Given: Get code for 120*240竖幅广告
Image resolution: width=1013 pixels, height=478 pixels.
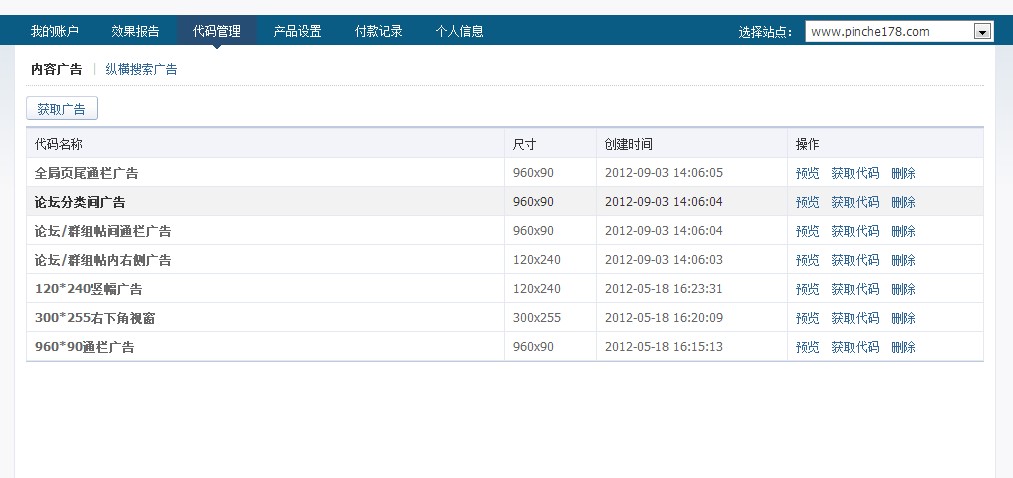Looking at the screenshot, I should [855, 289].
